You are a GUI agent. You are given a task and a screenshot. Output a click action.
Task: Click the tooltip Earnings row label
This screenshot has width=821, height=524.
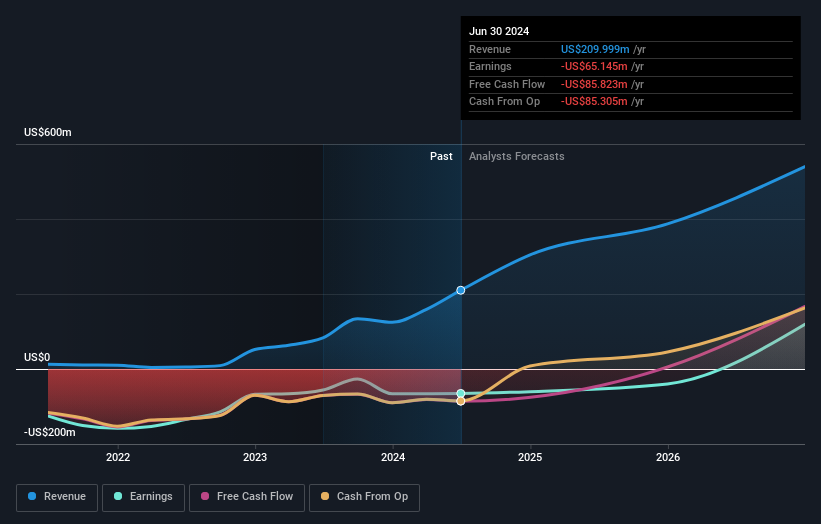490,66
